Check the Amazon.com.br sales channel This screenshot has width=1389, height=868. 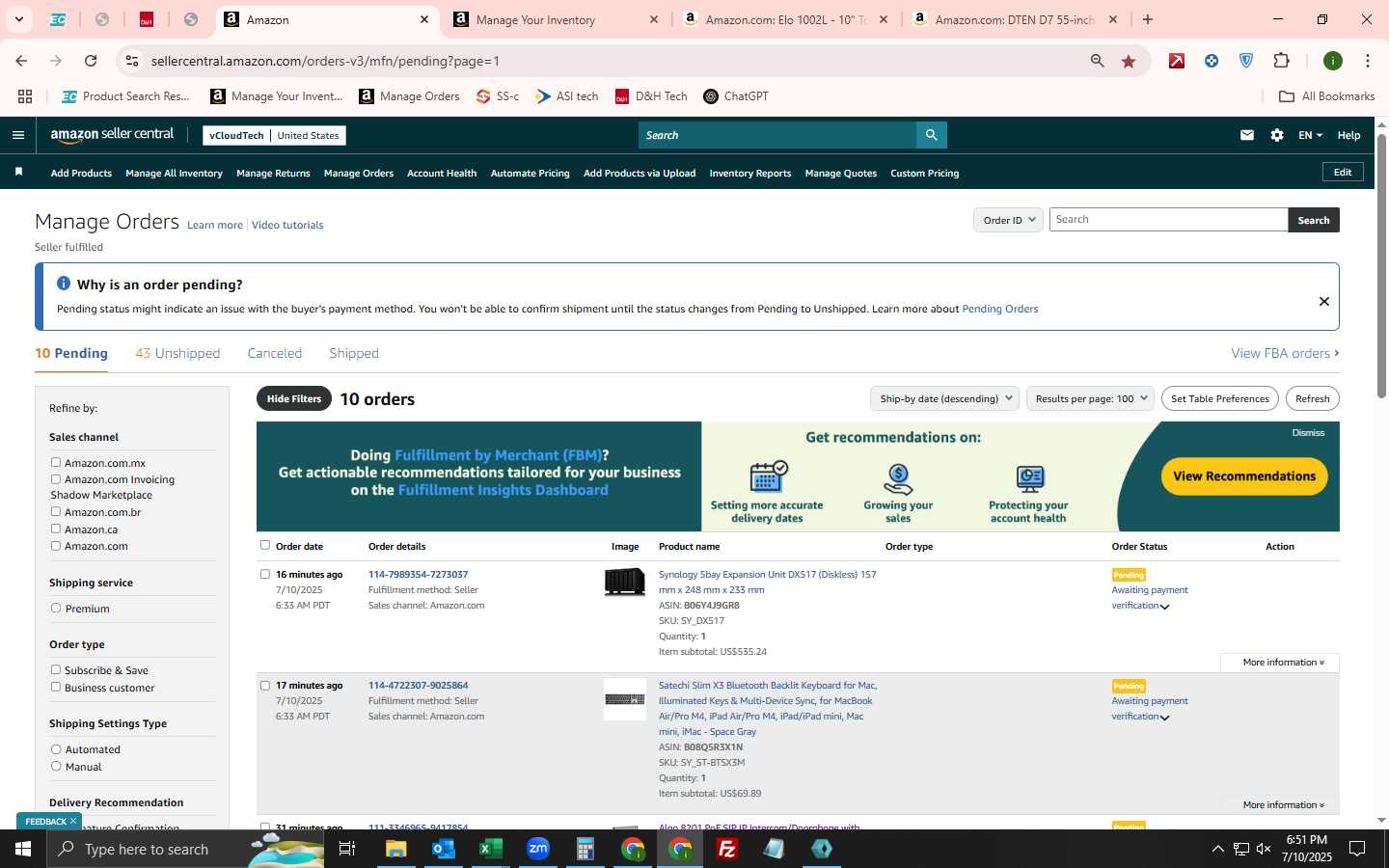[x=56, y=512]
